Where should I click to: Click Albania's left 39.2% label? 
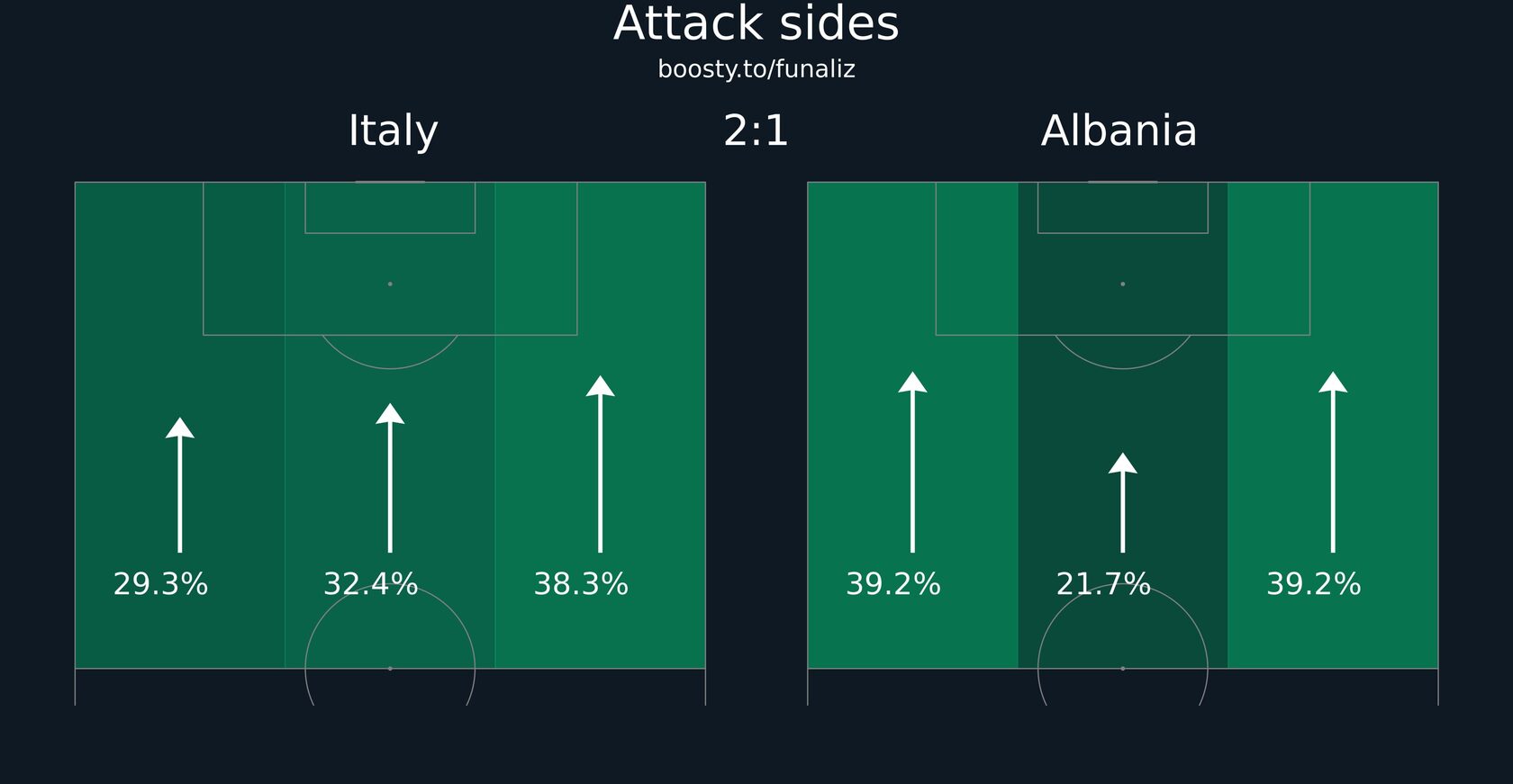pos(893,584)
